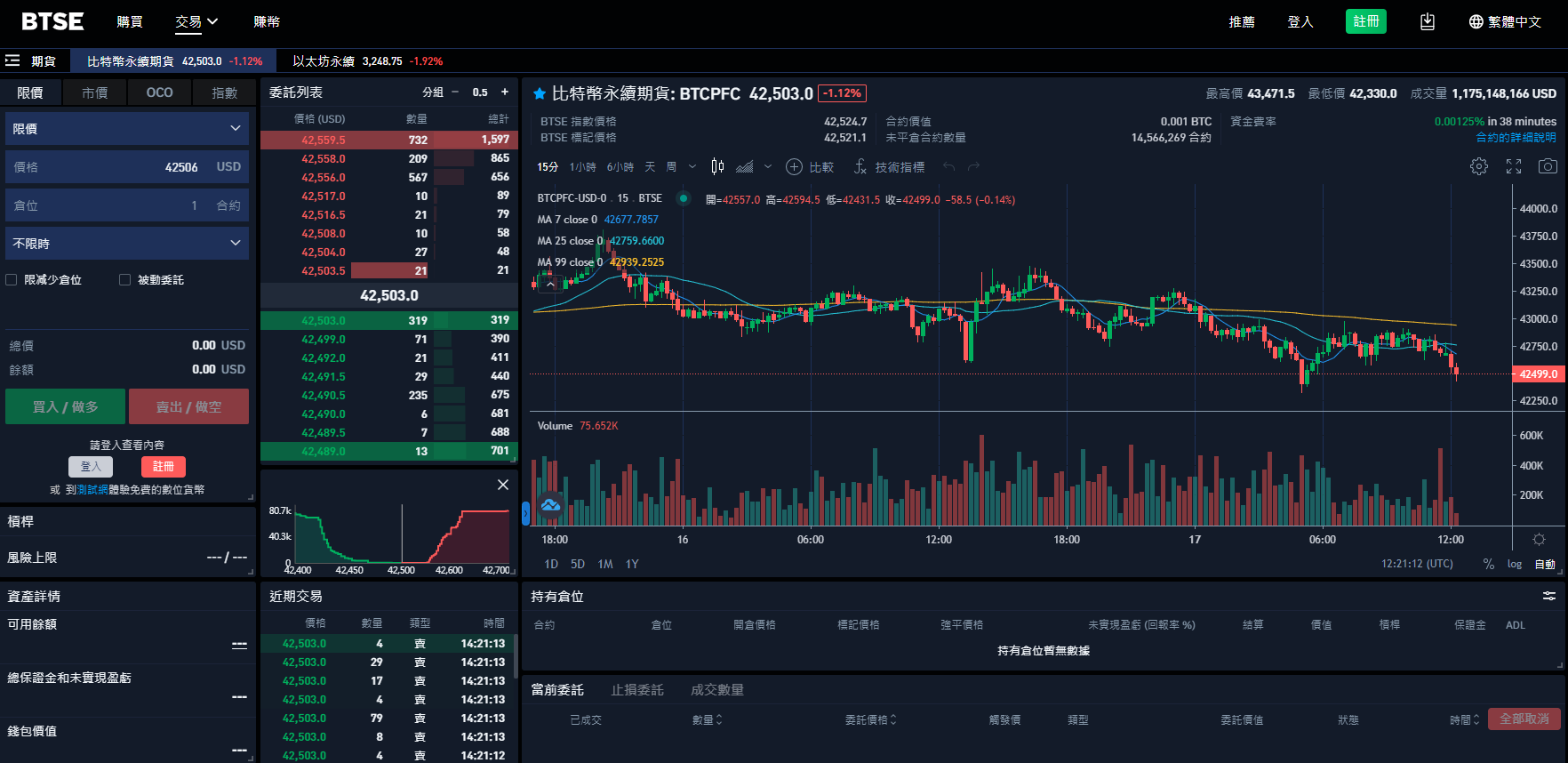1568x763 pixels.
Task: Click the download app icon
Action: point(1428,21)
